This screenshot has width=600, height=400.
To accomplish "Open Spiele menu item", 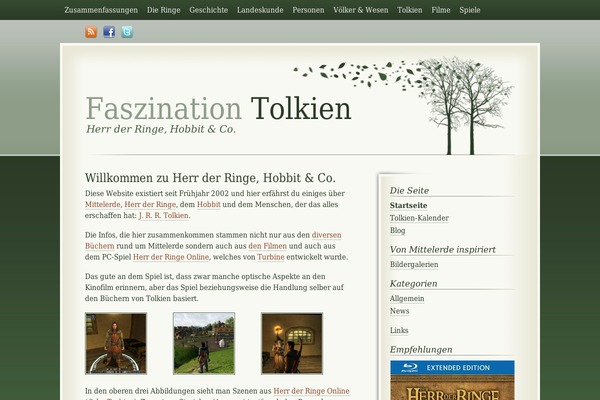I will [x=470, y=10].
